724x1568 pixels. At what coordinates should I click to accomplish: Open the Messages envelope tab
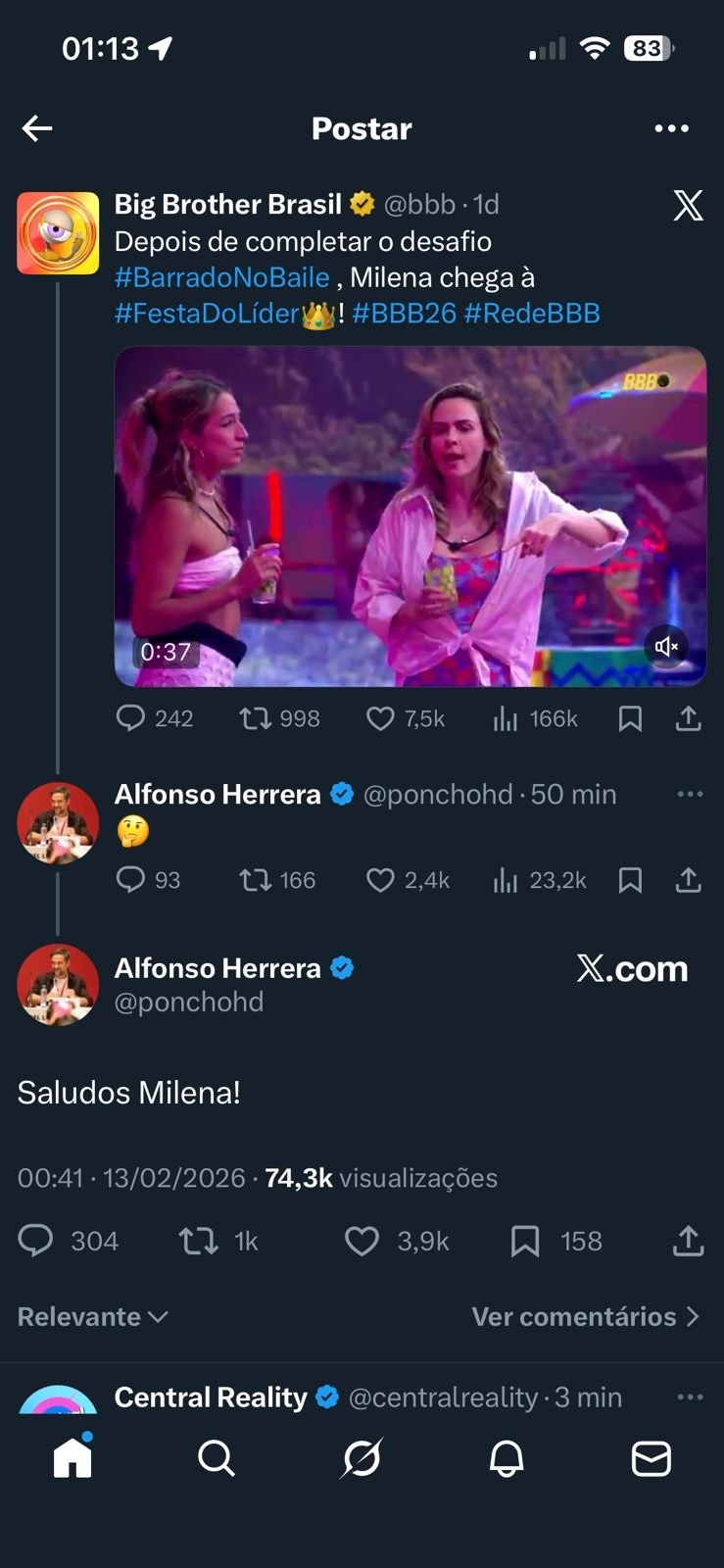click(x=652, y=1458)
